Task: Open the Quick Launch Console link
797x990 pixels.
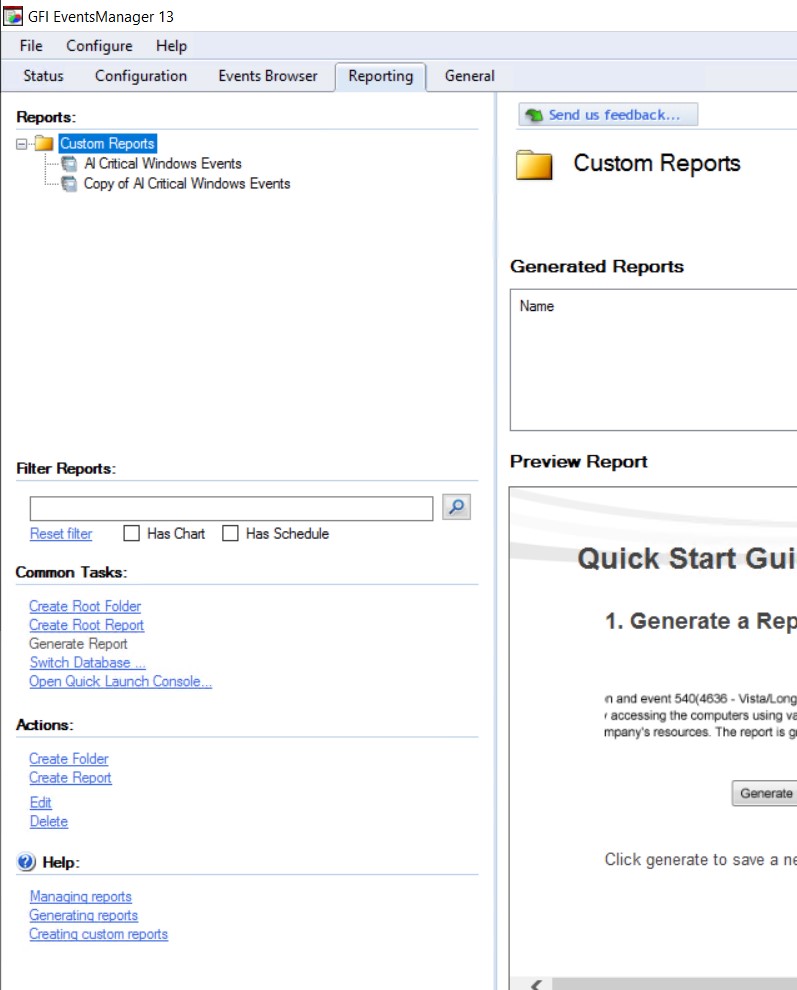Action: coord(120,682)
